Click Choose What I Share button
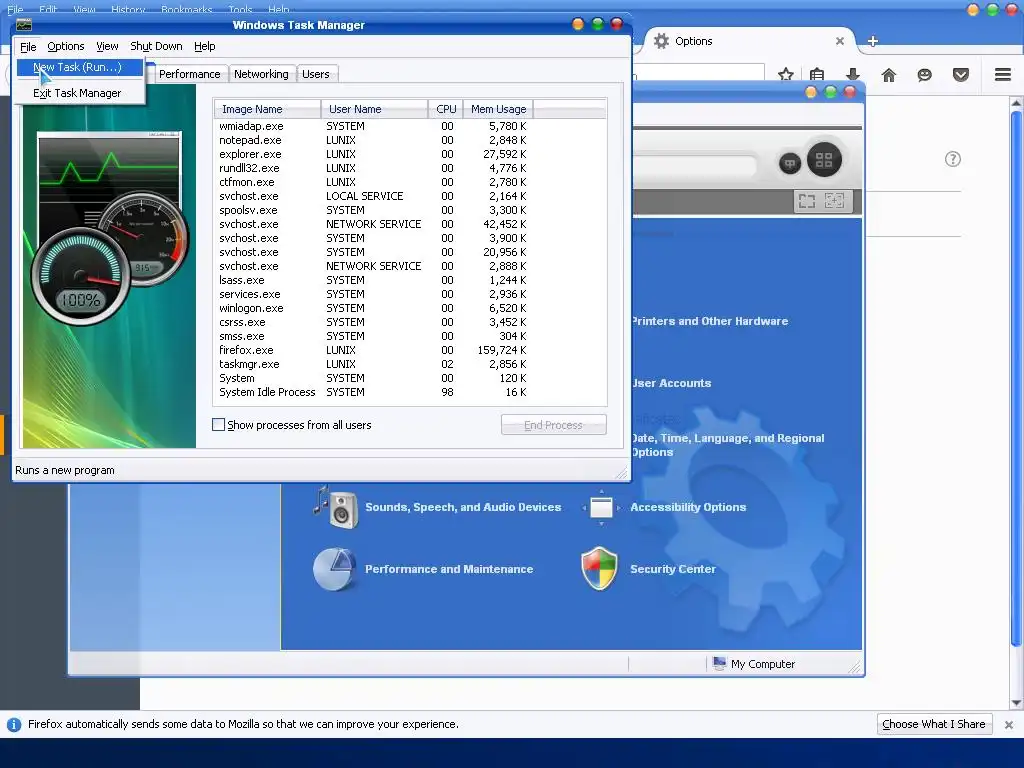 pos(934,724)
